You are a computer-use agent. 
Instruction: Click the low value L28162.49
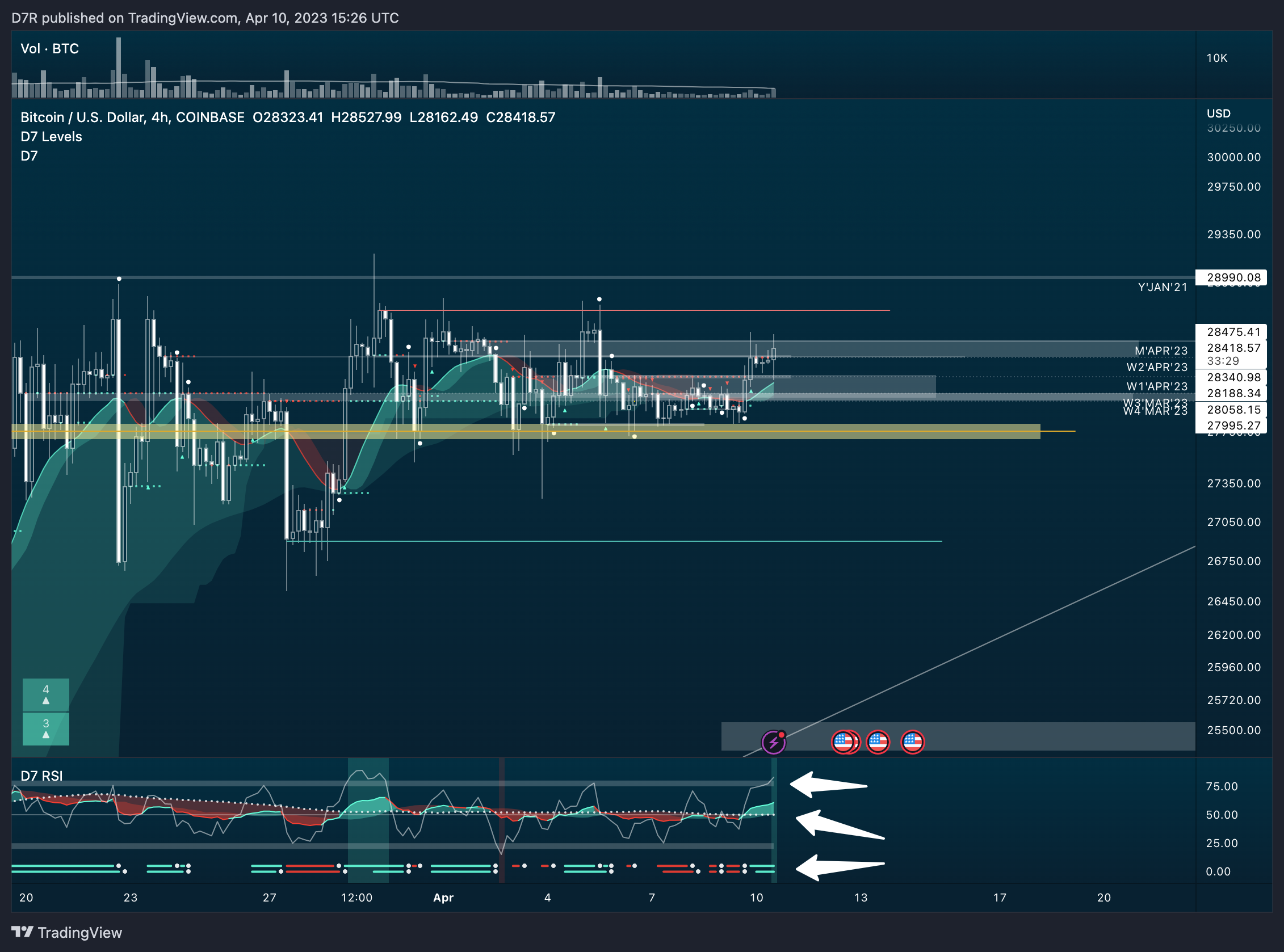click(x=443, y=117)
